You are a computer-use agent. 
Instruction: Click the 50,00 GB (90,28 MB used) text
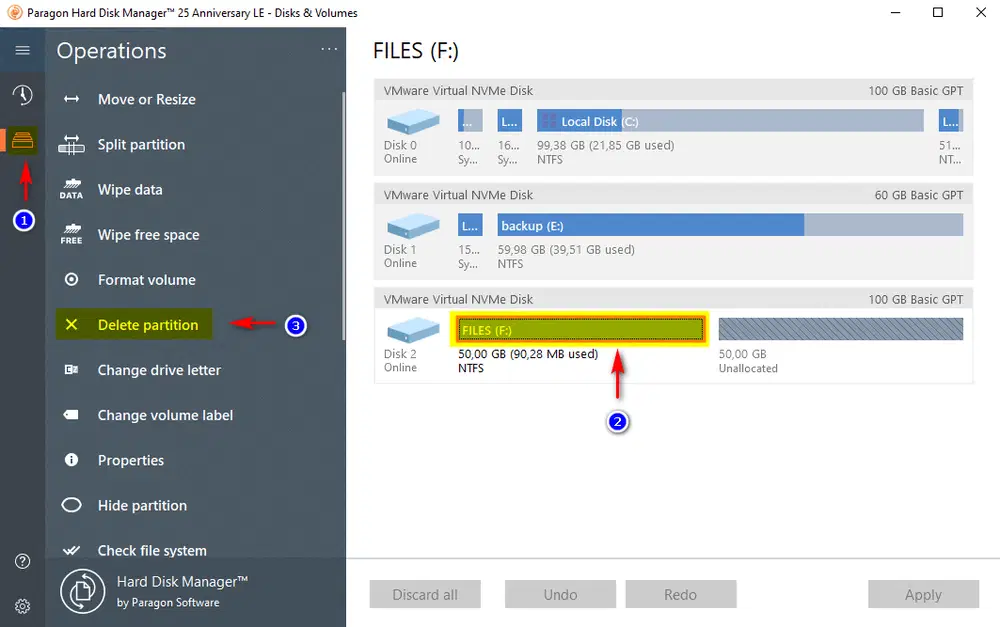pyautogui.click(x=528, y=354)
